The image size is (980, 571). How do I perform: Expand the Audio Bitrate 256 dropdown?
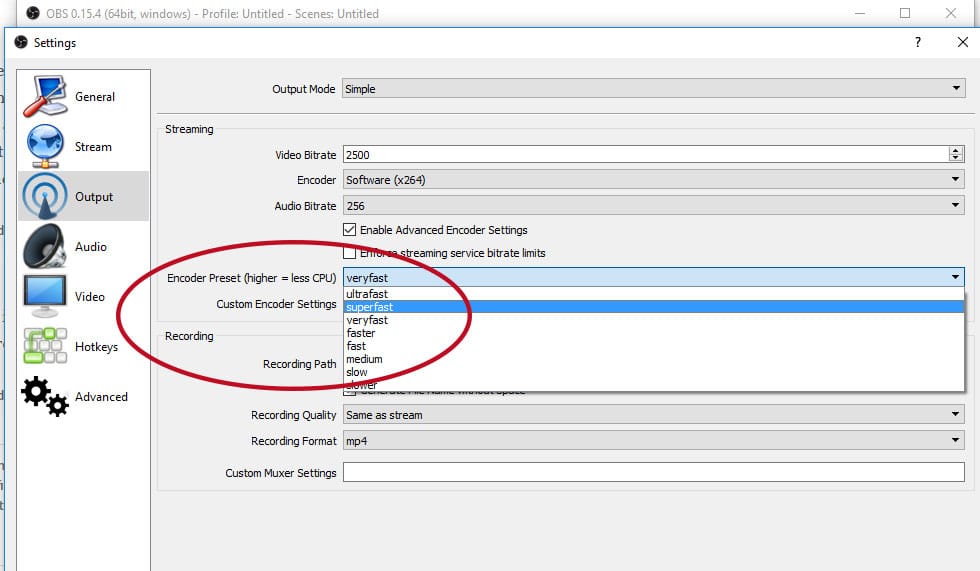[x=654, y=206]
